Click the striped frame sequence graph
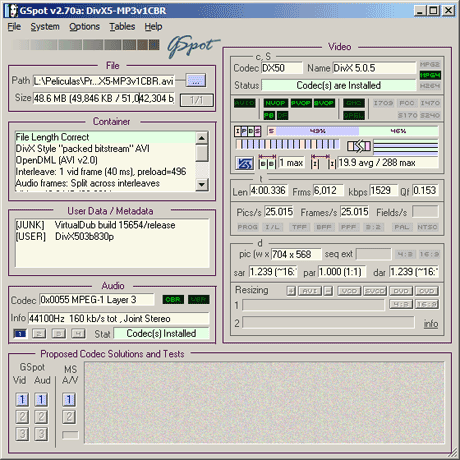The height and width of the screenshot is (460, 460). tap(287, 144)
